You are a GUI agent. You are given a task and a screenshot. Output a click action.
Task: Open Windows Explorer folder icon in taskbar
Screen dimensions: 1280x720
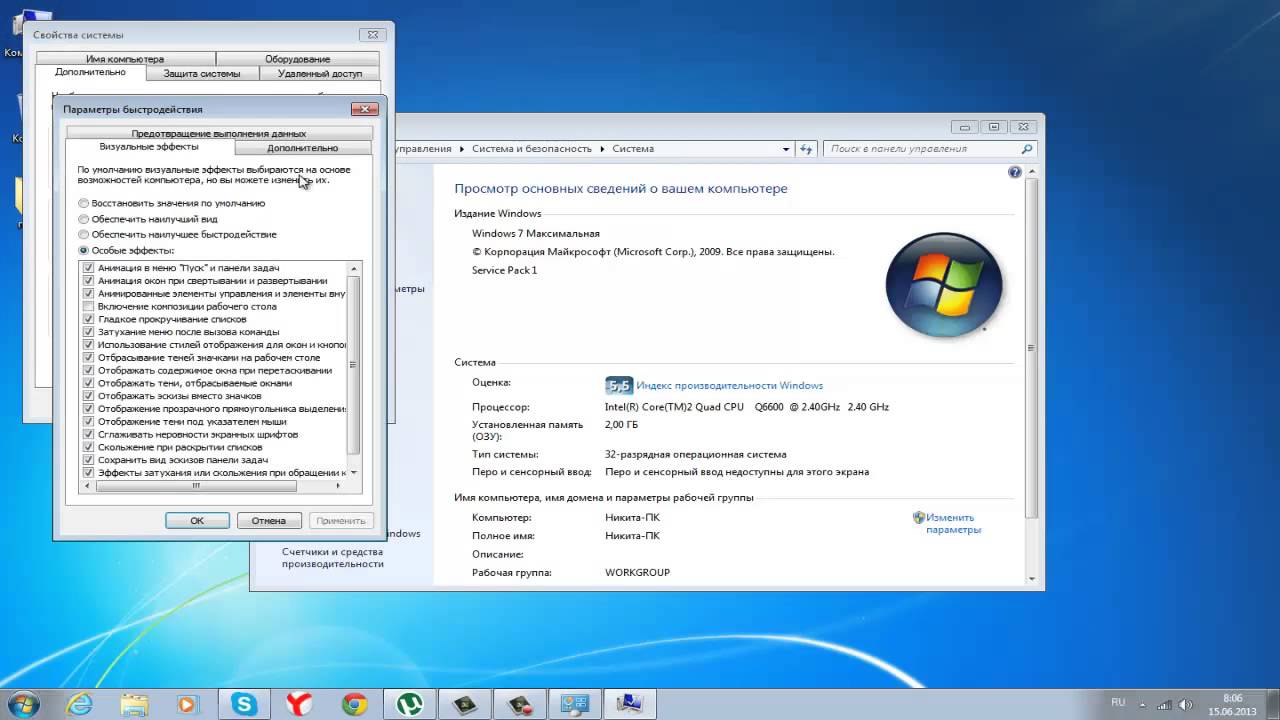click(132, 705)
